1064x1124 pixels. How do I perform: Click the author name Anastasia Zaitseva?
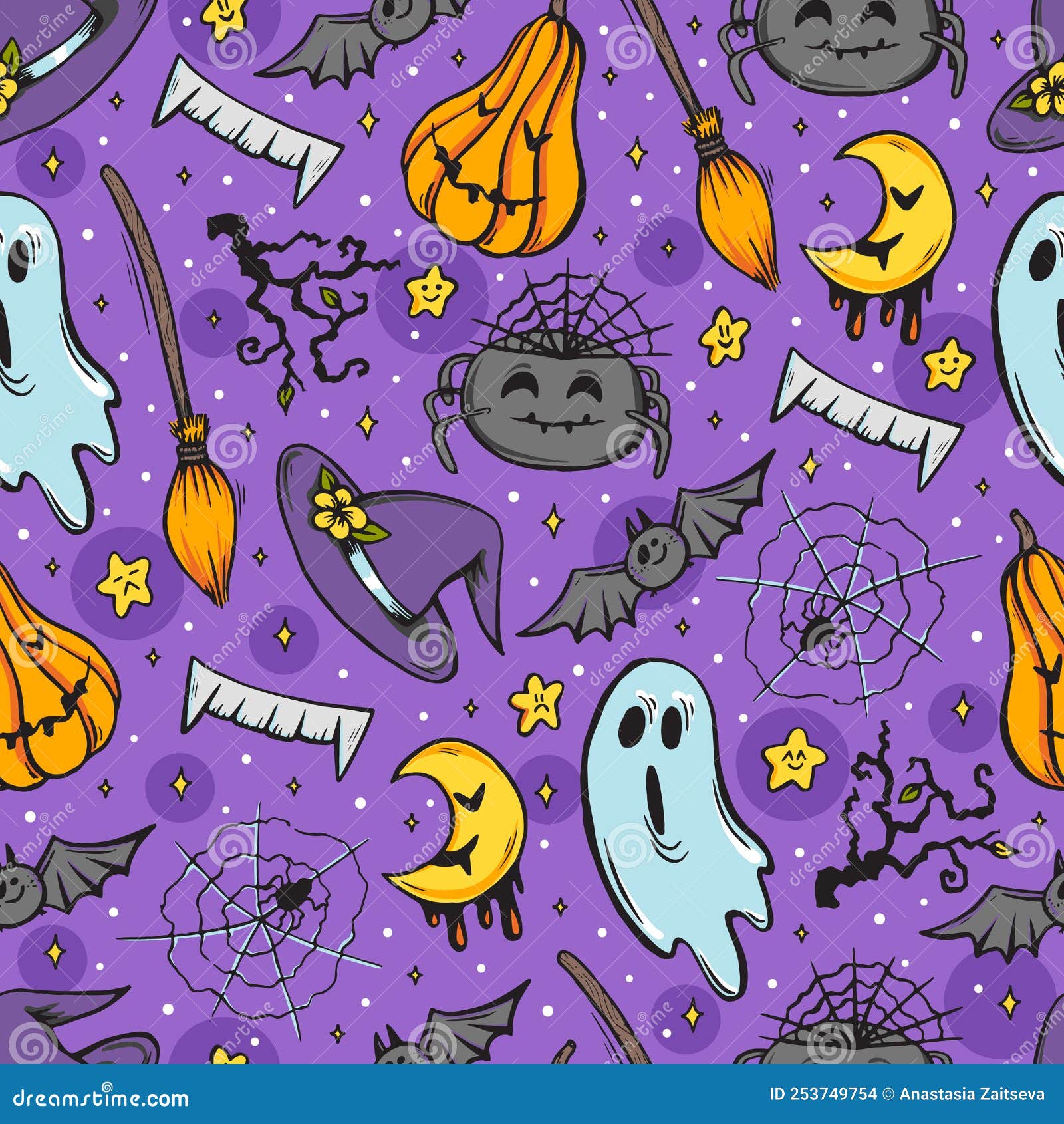(x=972, y=1094)
